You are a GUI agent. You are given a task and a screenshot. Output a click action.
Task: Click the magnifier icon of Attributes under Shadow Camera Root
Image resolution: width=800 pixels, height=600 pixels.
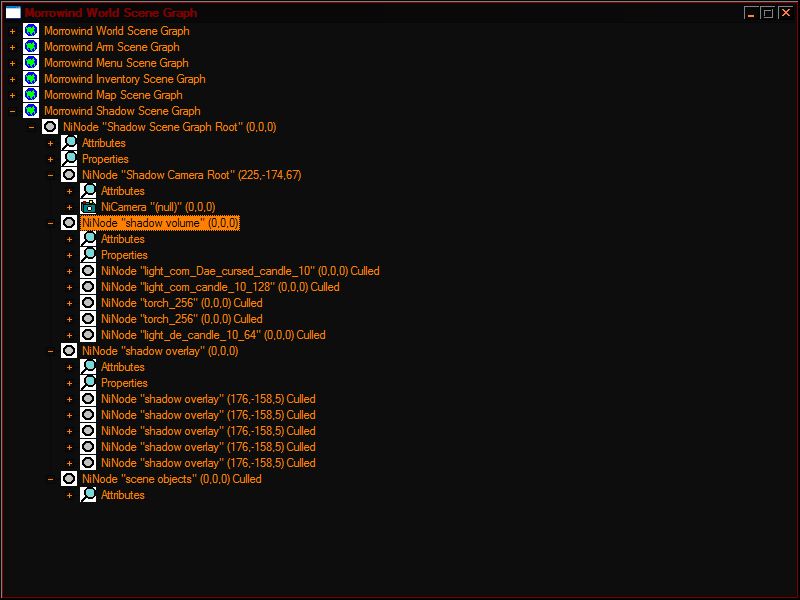(88, 191)
